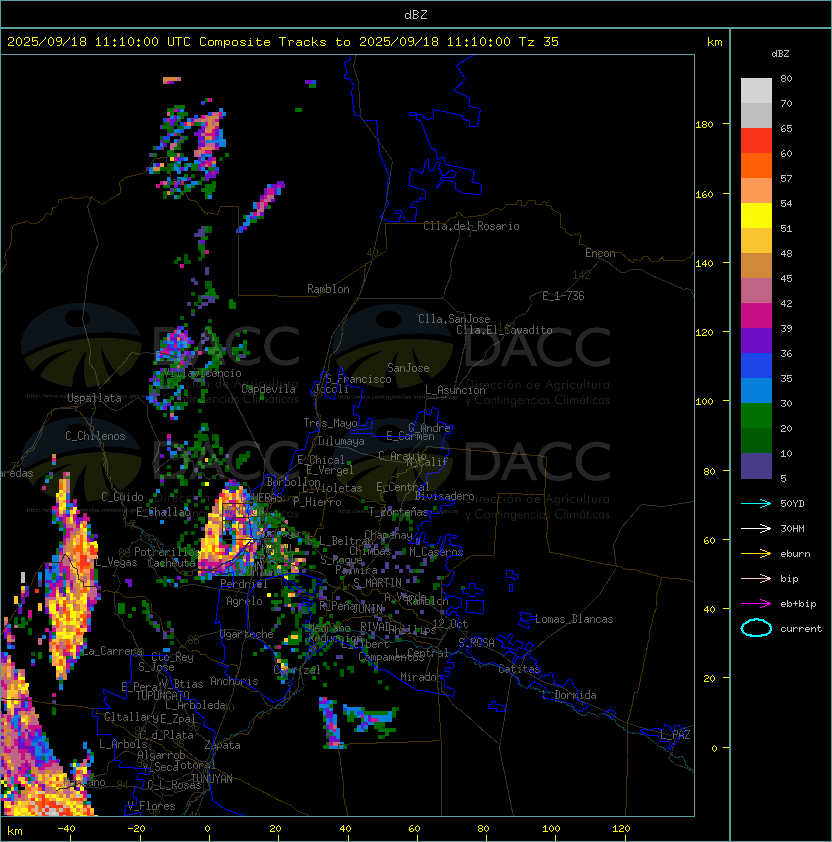Screen dimensions: 832x842
Task: Click the '180' km tick label on the right axis
Action: [704, 125]
